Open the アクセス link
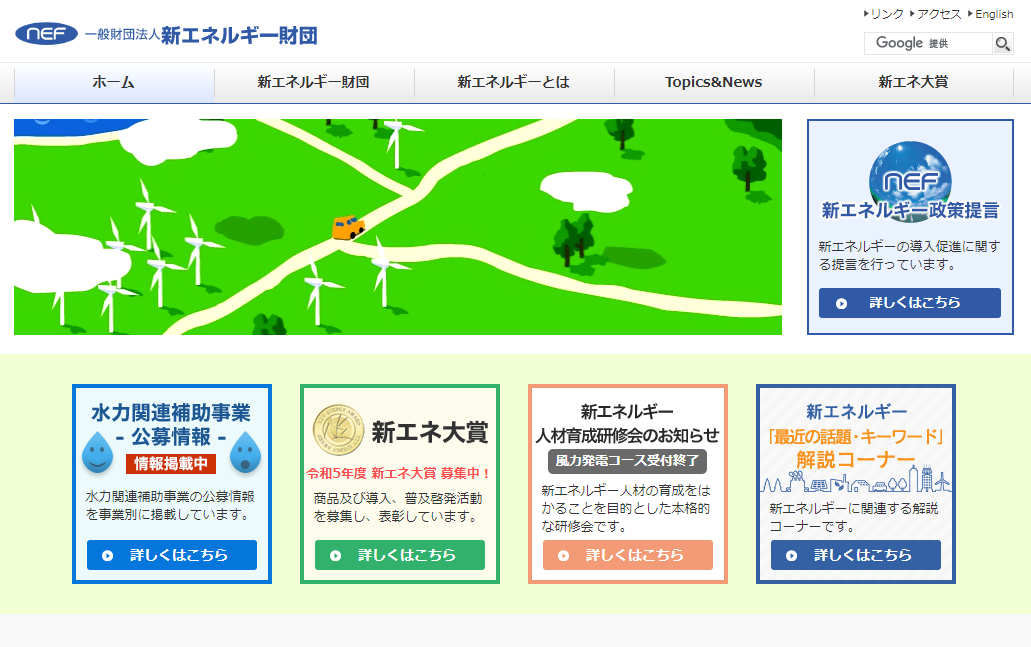 tap(939, 14)
